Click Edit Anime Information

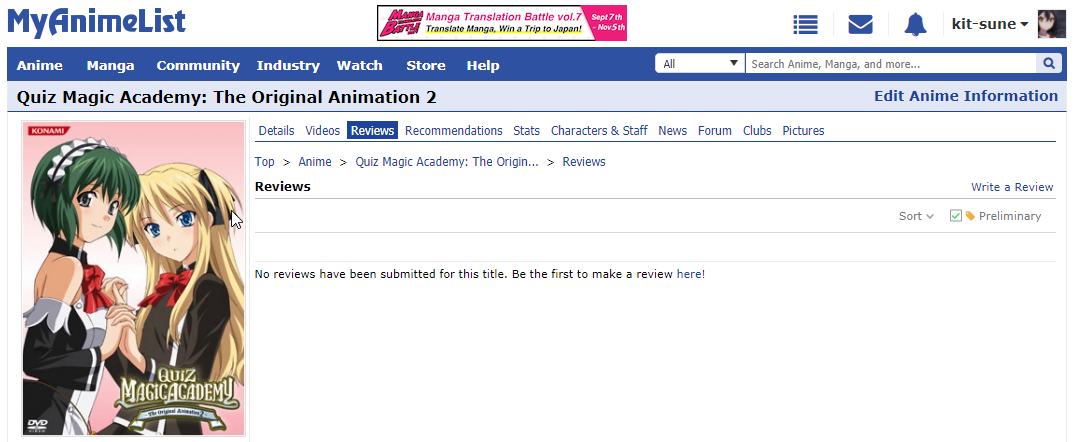click(x=965, y=96)
